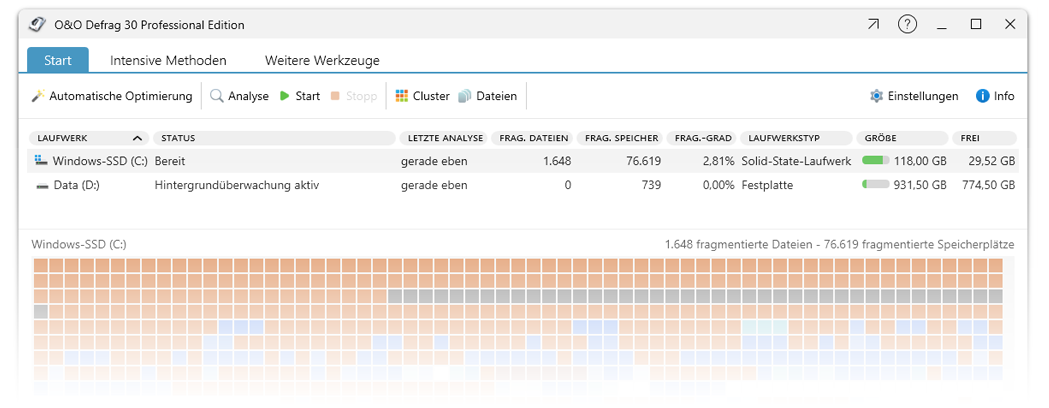1049x408 pixels.
Task: Switch to the Intensive Methoden tab
Action: click(x=168, y=60)
